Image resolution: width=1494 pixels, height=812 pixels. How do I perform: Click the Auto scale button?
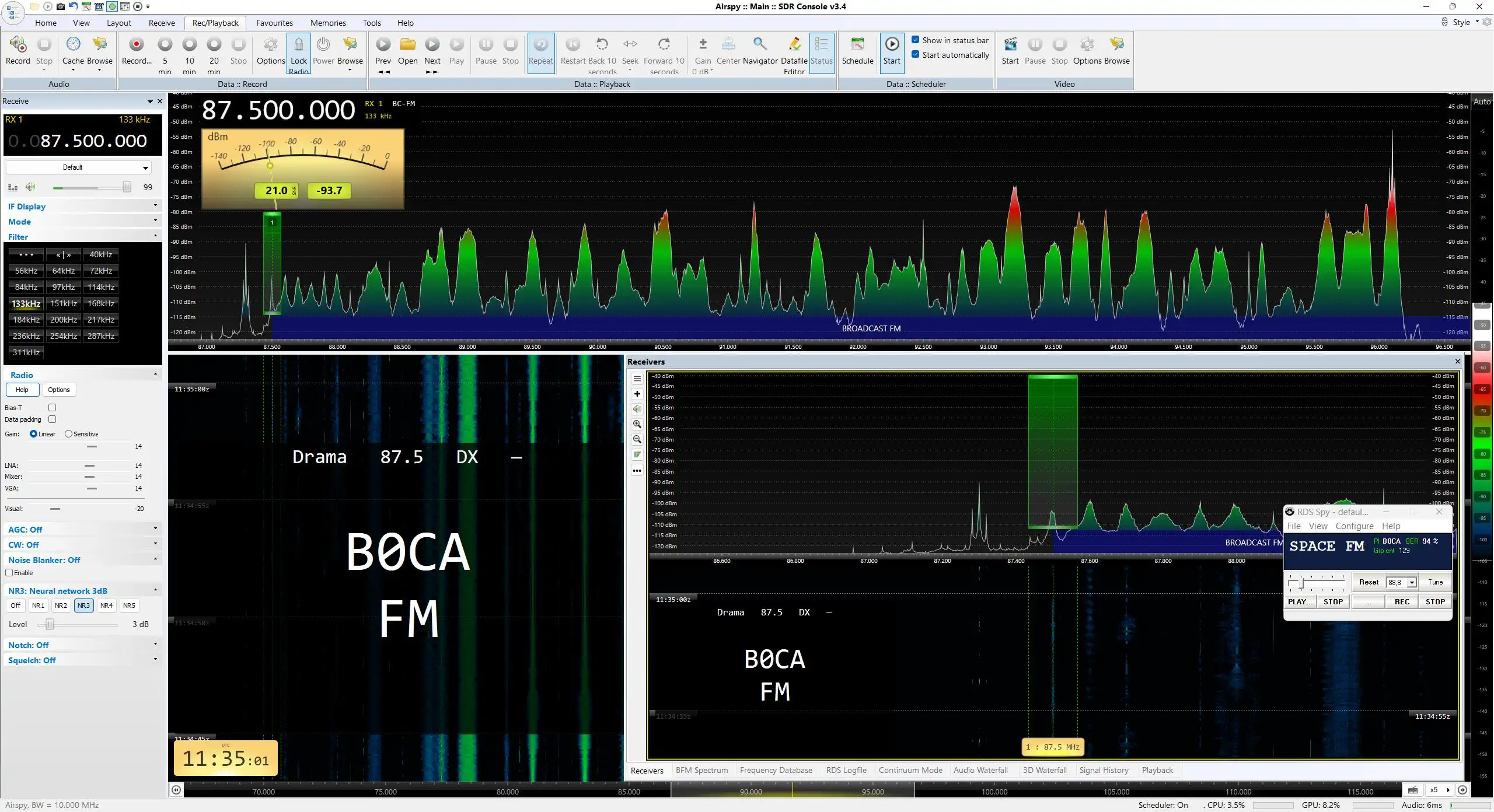(x=1482, y=101)
